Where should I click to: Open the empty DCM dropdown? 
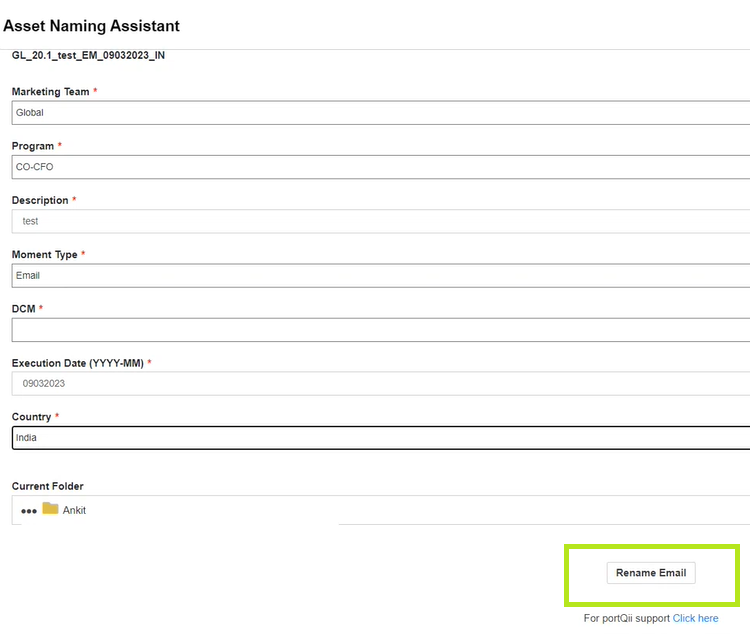(x=381, y=330)
